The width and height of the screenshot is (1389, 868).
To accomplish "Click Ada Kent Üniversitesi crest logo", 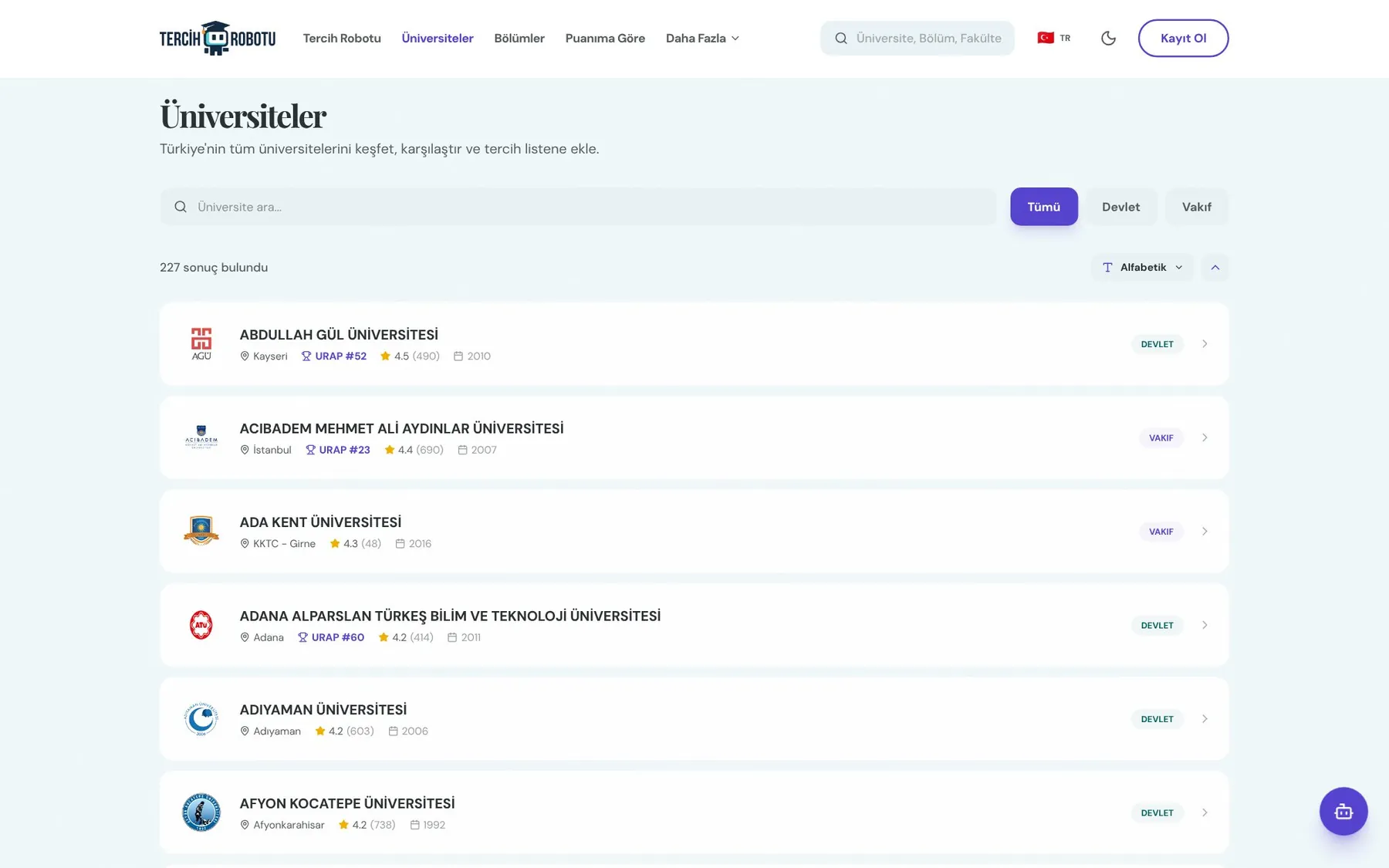I will click(x=201, y=531).
